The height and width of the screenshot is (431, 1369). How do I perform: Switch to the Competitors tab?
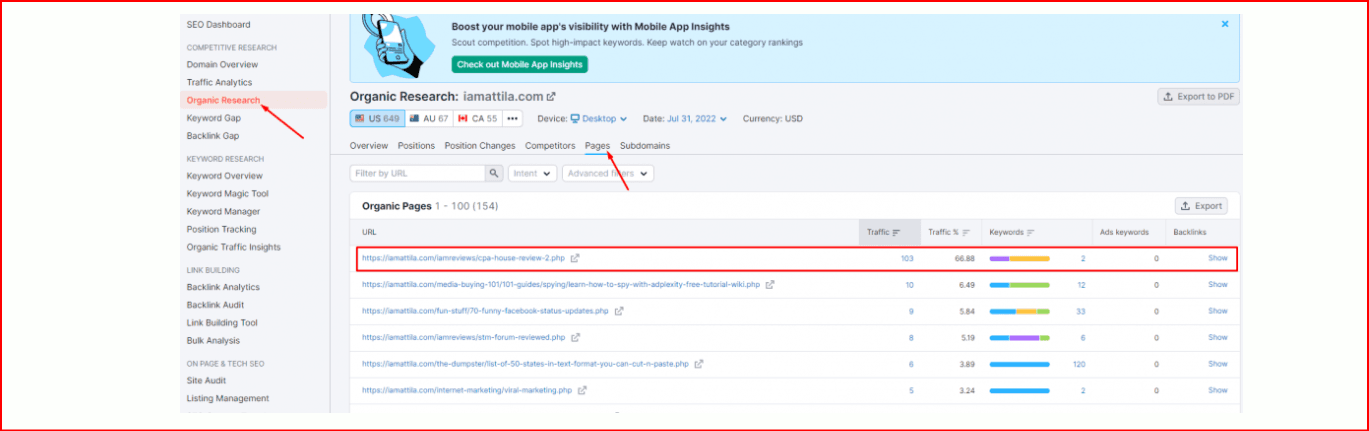(x=550, y=146)
